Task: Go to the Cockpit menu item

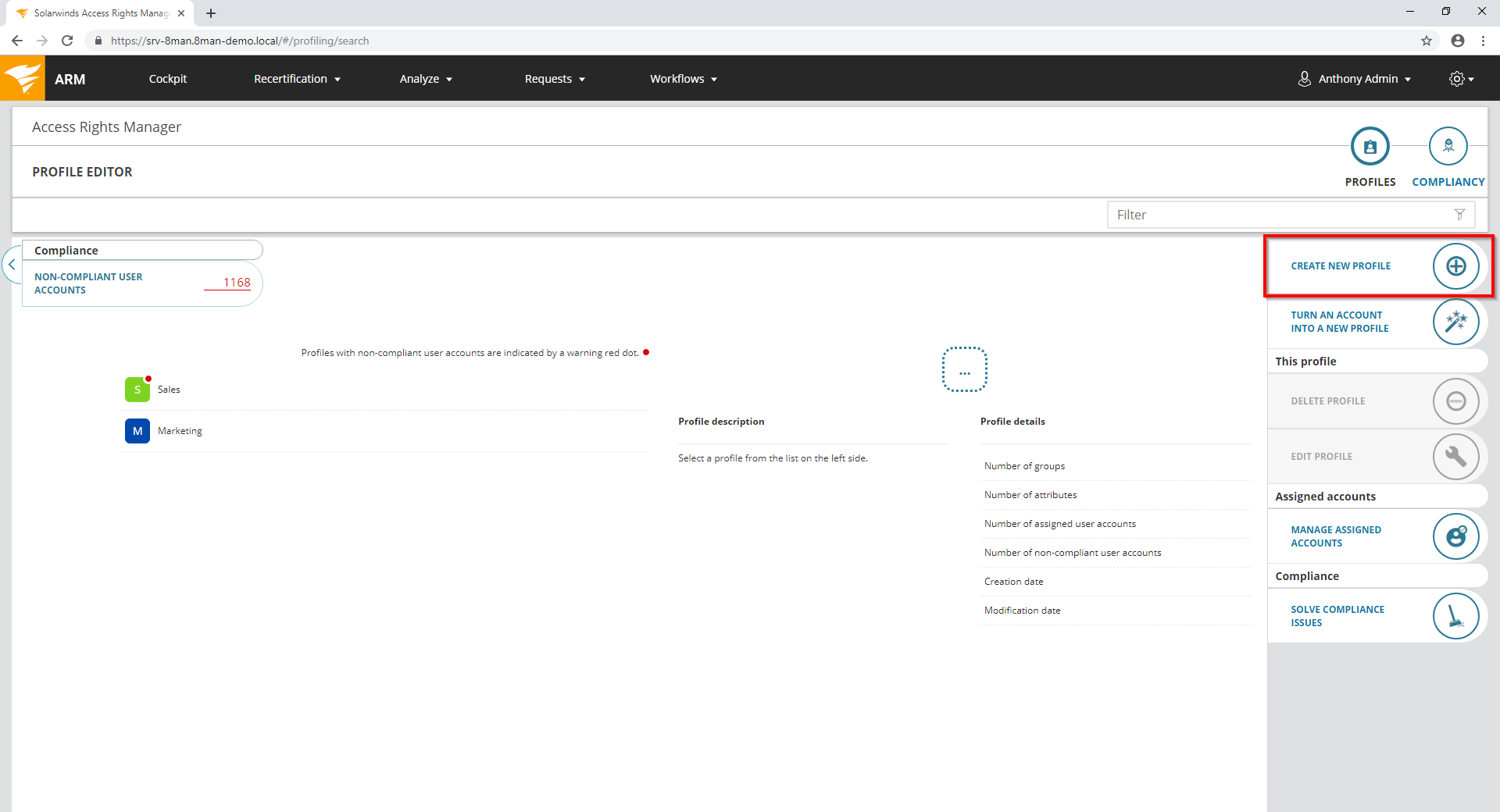Action: [168, 79]
